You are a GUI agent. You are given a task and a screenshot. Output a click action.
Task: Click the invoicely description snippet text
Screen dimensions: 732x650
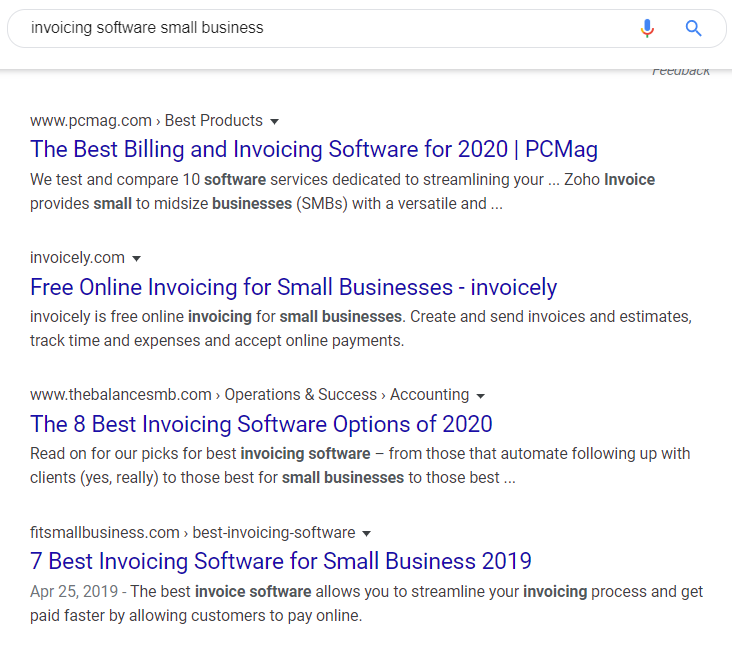360,328
